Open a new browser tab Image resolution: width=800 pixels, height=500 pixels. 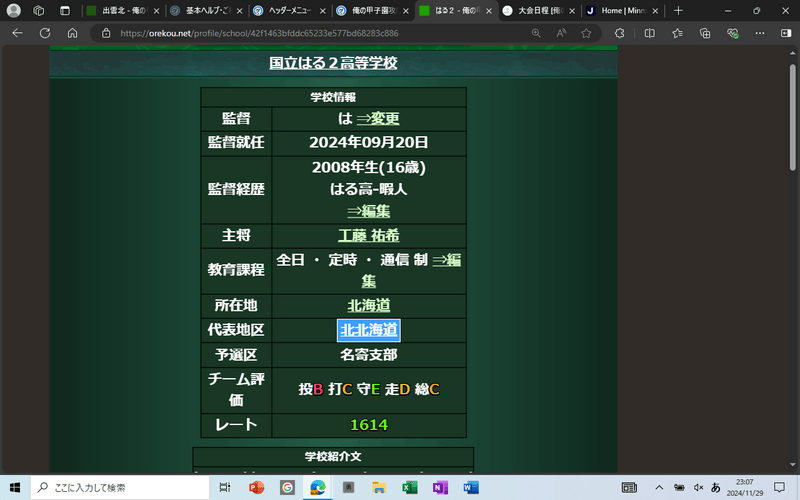[x=678, y=10]
